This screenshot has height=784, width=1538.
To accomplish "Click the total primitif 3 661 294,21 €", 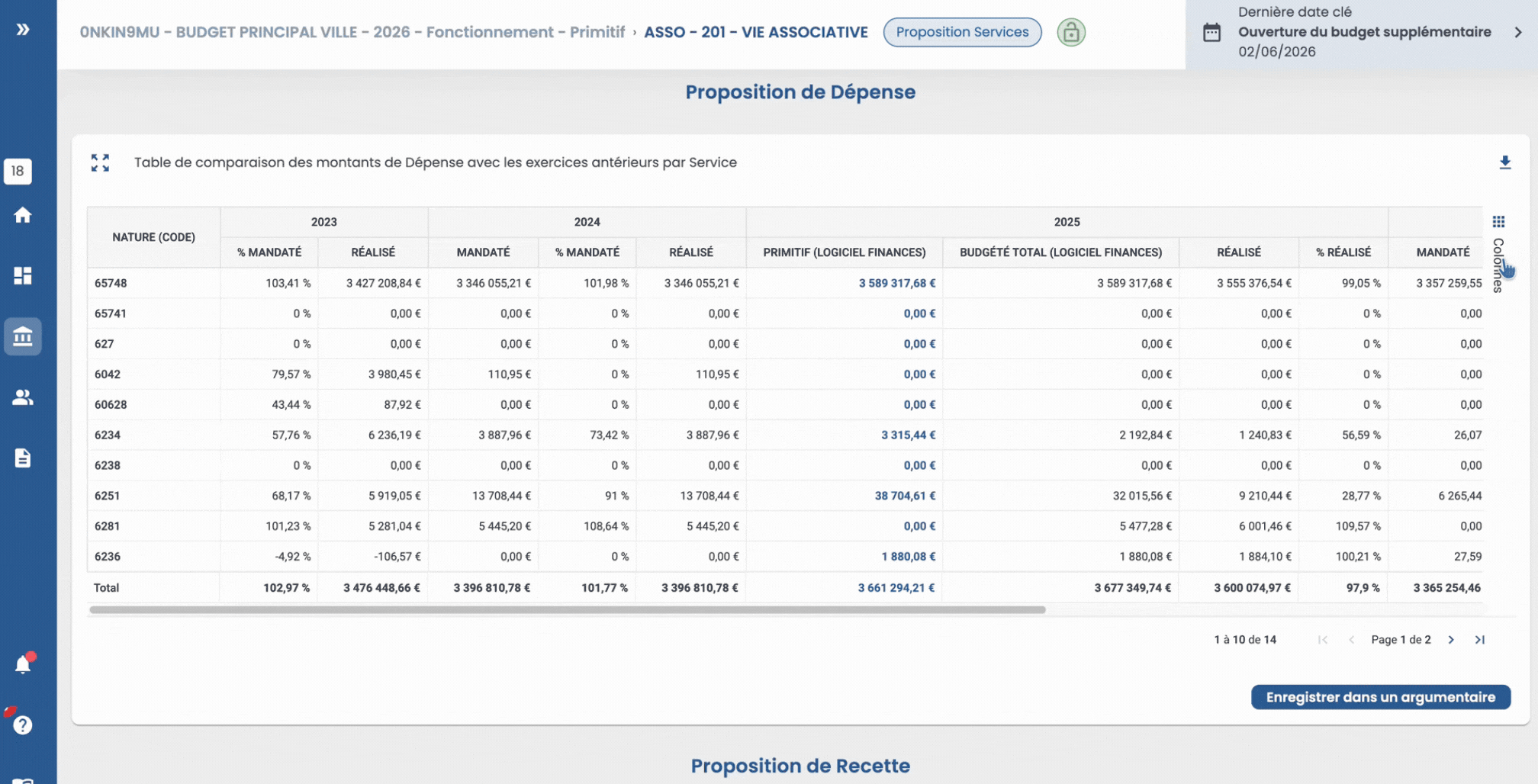I will [x=896, y=588].
